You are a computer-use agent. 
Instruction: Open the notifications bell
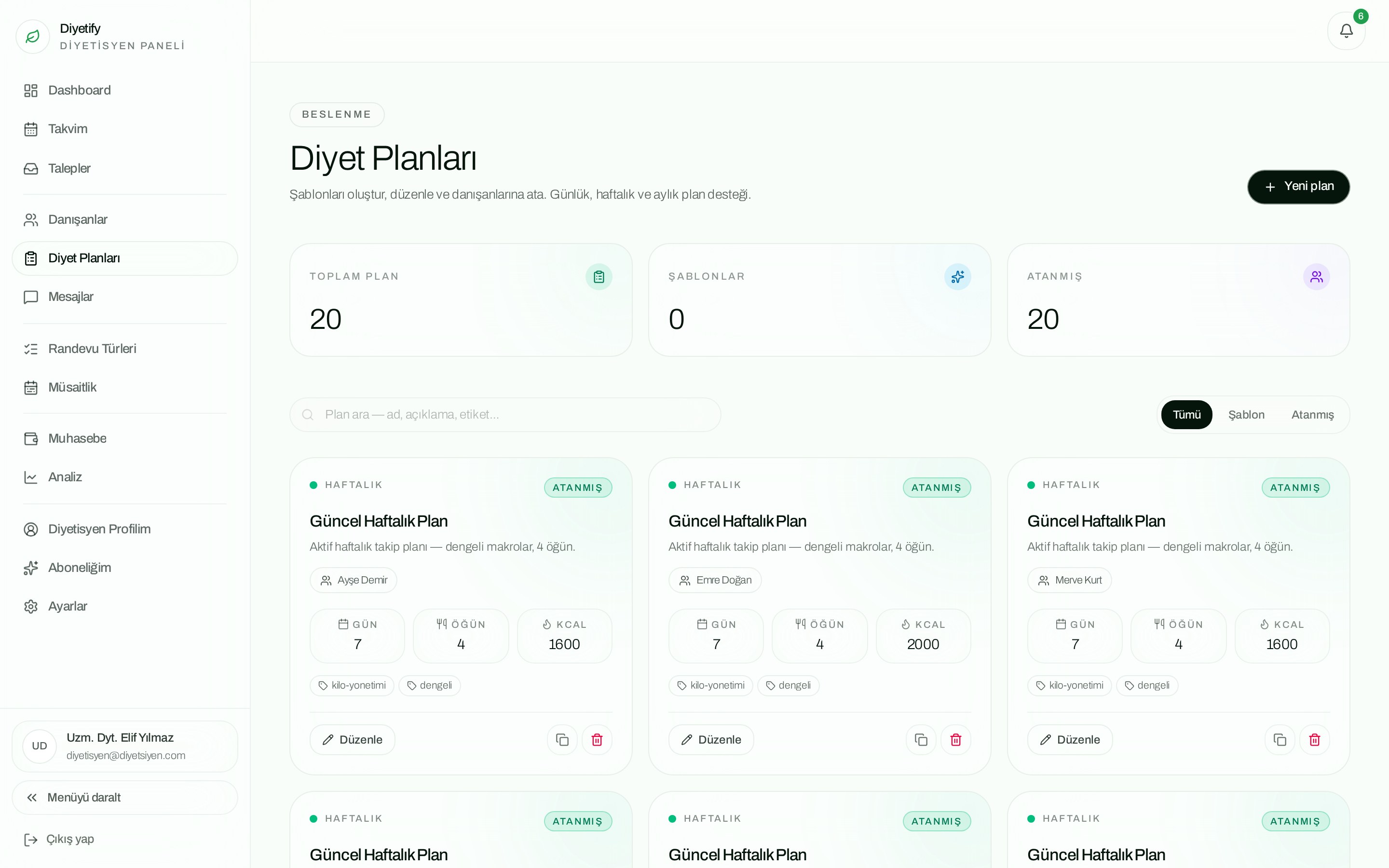point(1346,31)
